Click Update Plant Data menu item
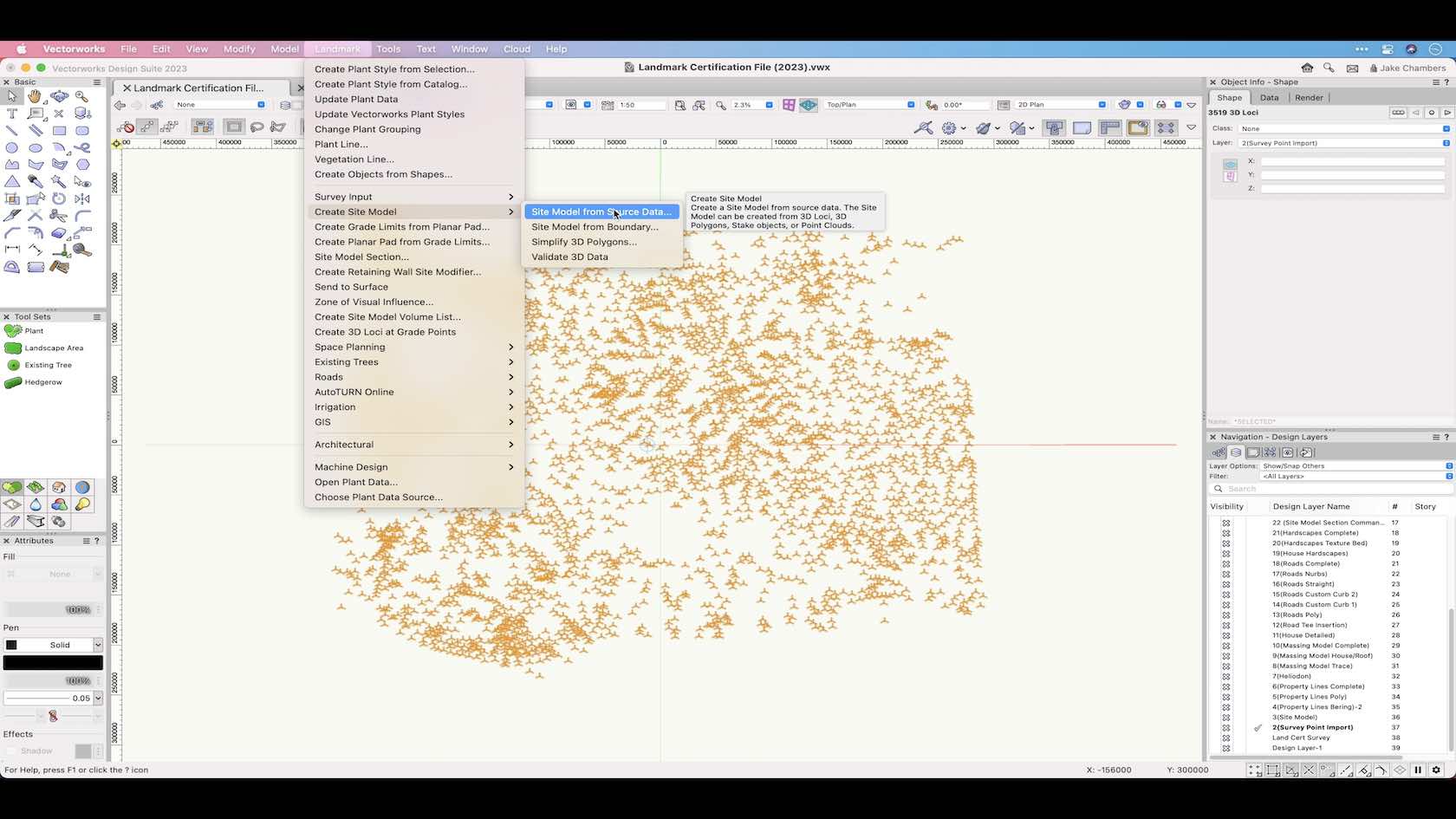Viewport: 1456px width, 819px height. (x=355, y=99)
